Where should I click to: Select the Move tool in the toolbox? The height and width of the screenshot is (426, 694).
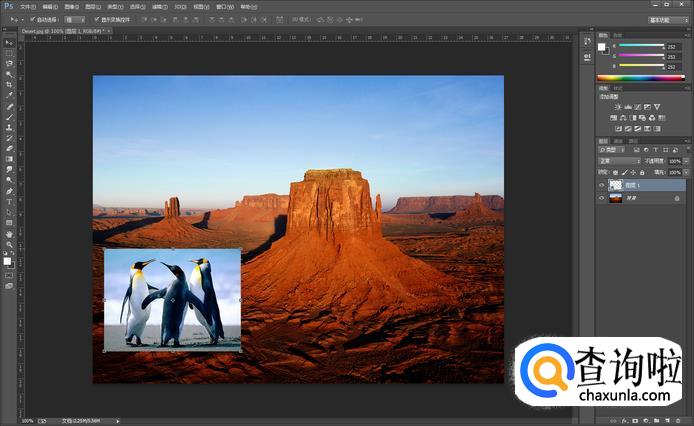click(x=9, y=43)
